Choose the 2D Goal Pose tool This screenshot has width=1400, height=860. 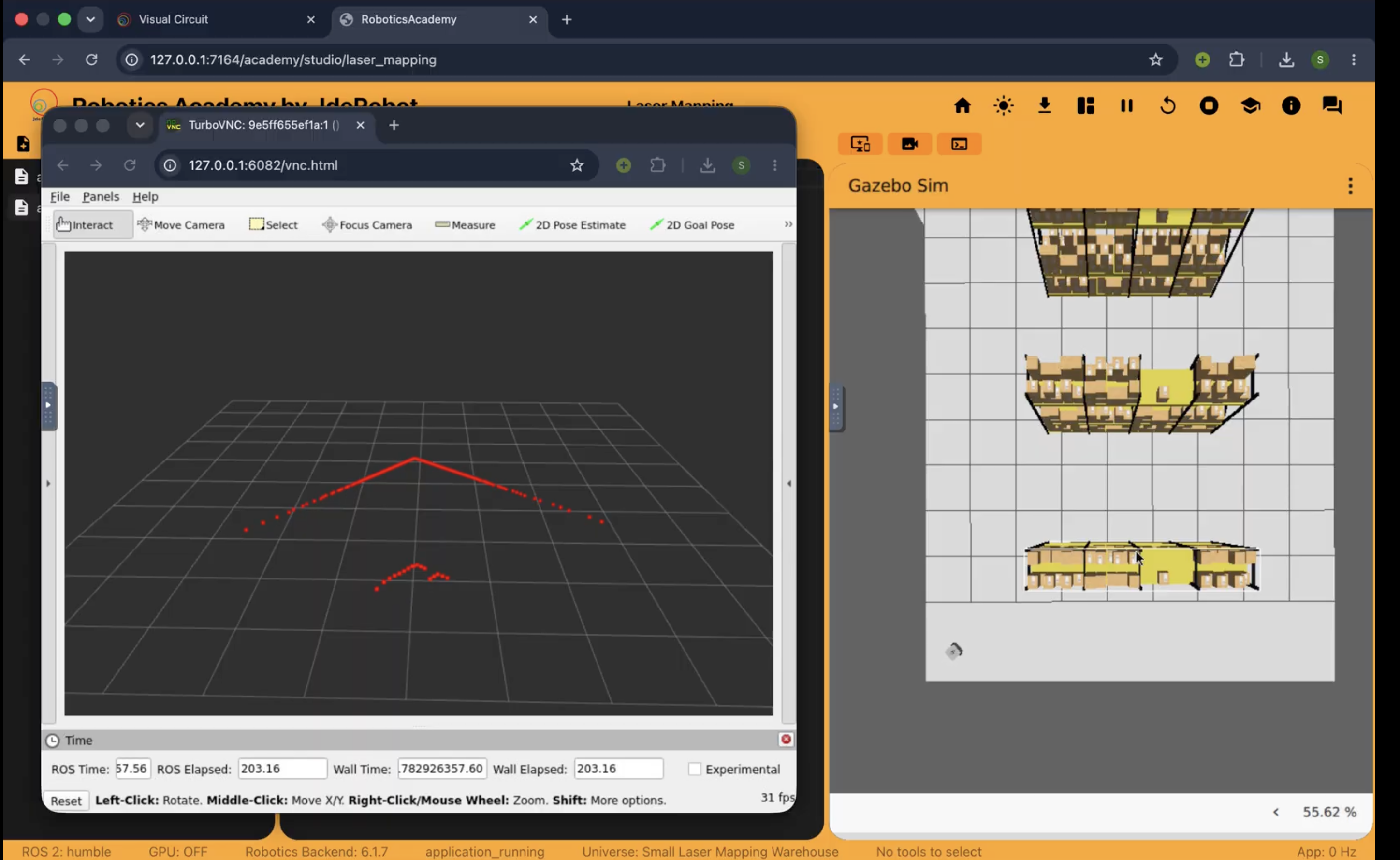pyautogui.click(x=692, y=224)
